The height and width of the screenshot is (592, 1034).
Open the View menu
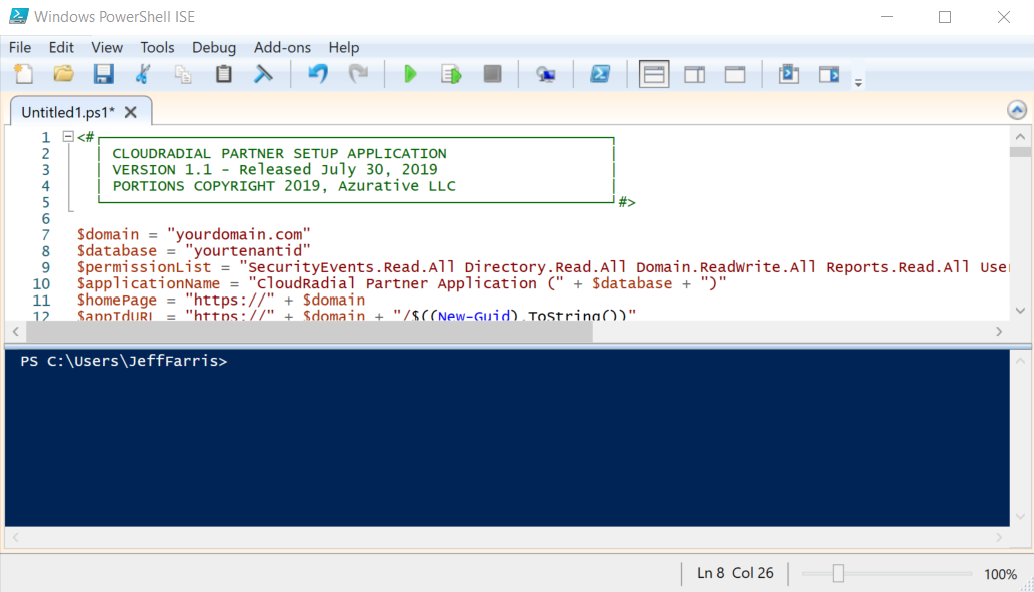[x=107, y=47]
